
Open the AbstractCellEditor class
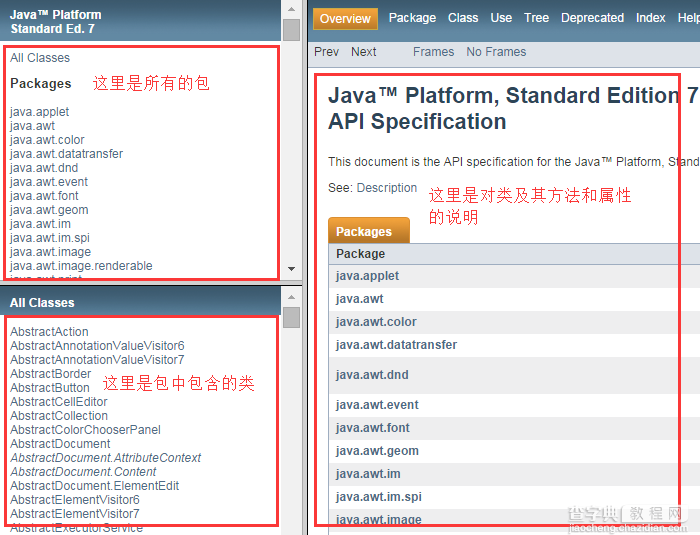click(58, 401)
